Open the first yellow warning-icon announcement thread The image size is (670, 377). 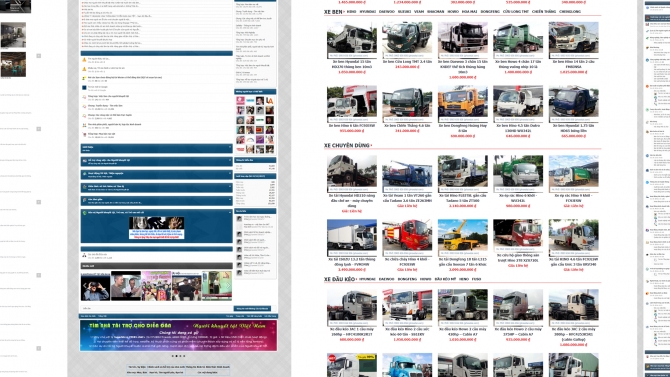pyautogui.click(x=98, y=59)
